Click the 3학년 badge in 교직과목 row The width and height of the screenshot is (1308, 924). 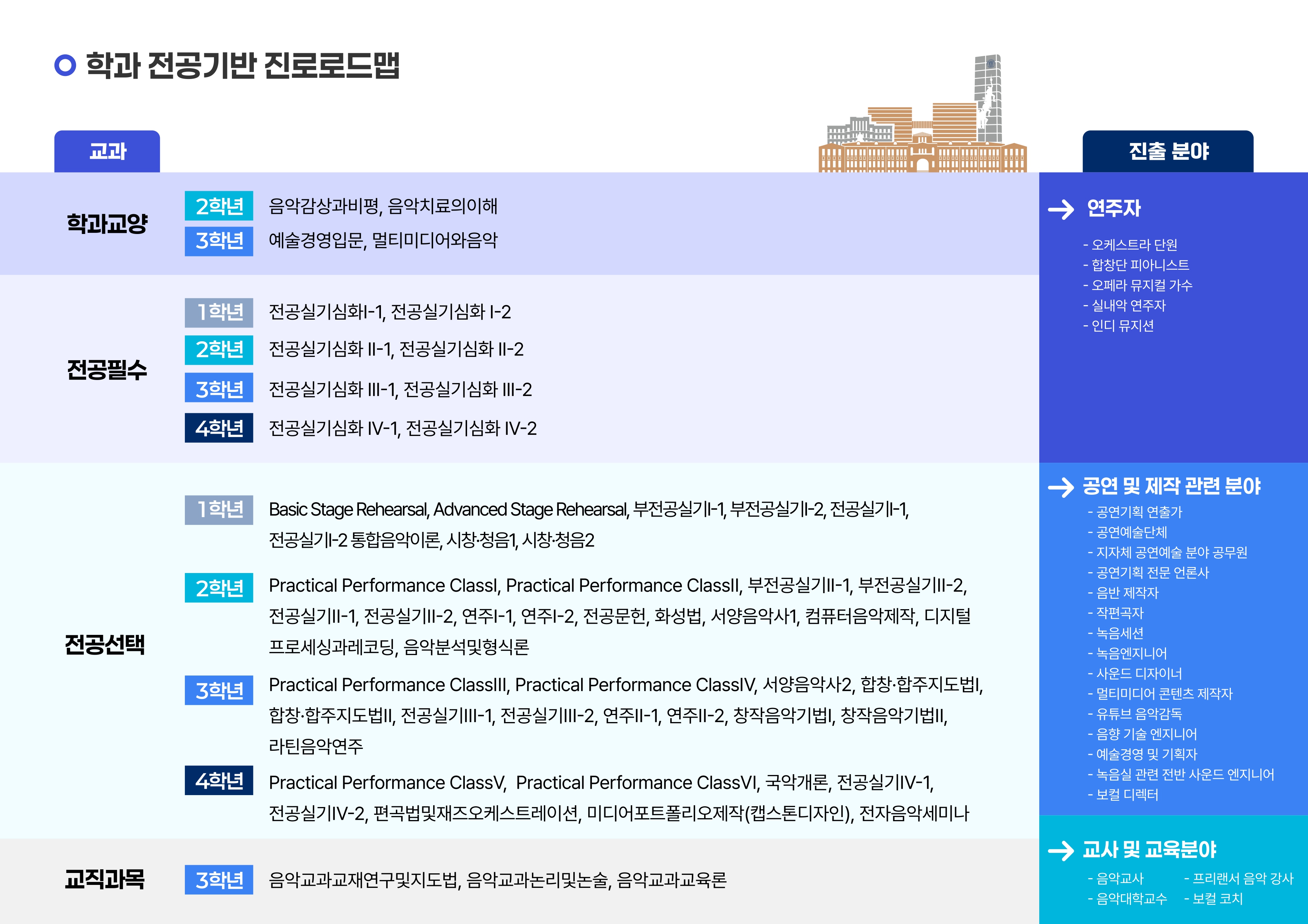[x=219, y=880]
